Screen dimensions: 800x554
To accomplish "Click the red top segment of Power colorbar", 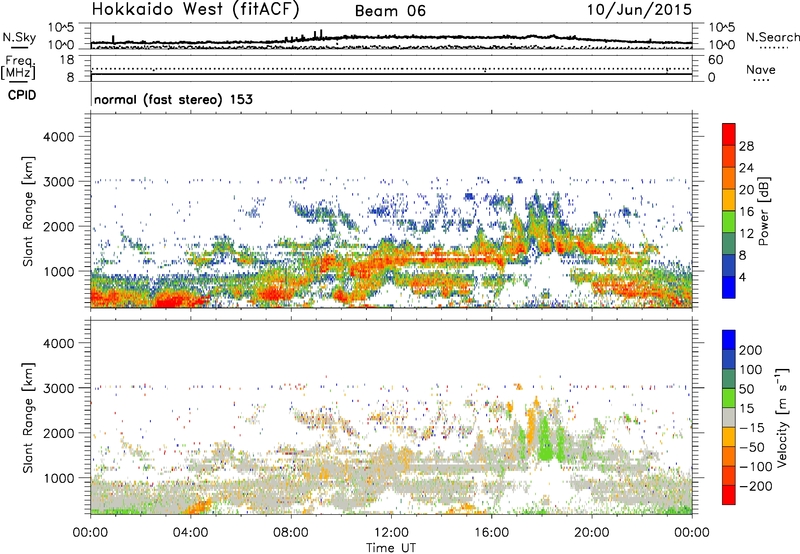I will click(729, 134).
